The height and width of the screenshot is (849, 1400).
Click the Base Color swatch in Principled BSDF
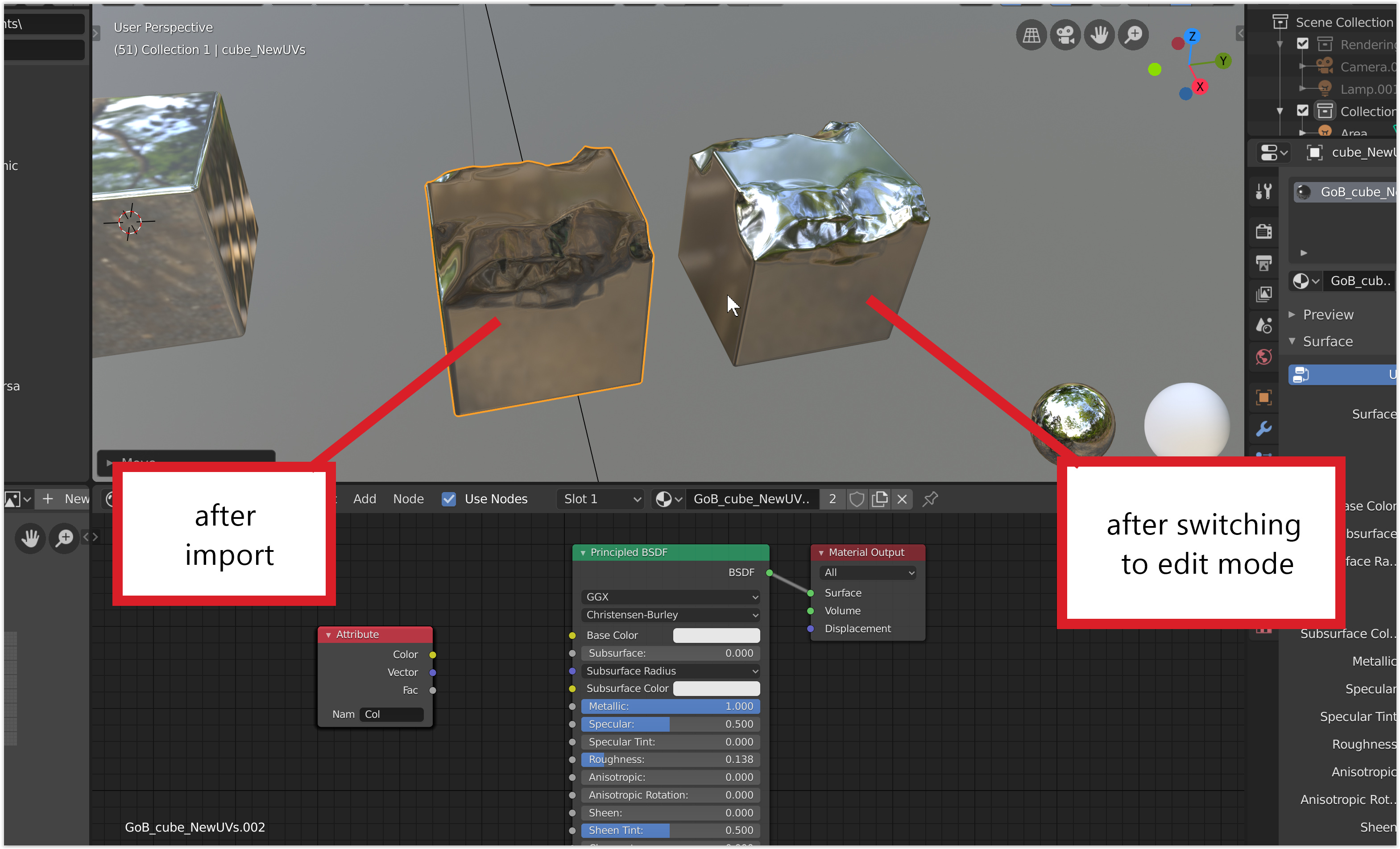[x=716, y=635]
